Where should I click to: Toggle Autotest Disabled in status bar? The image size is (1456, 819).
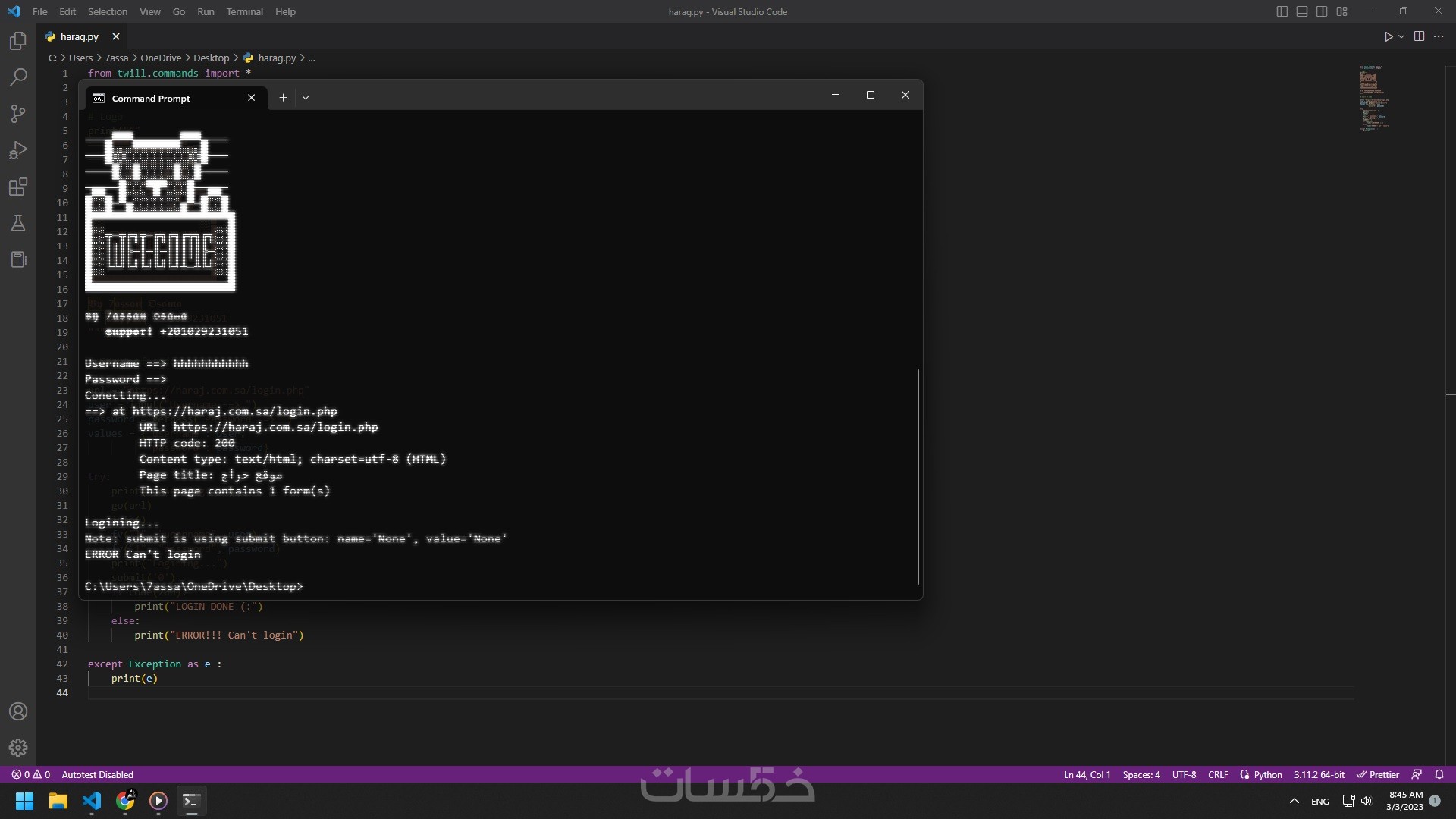coord(97,774)
